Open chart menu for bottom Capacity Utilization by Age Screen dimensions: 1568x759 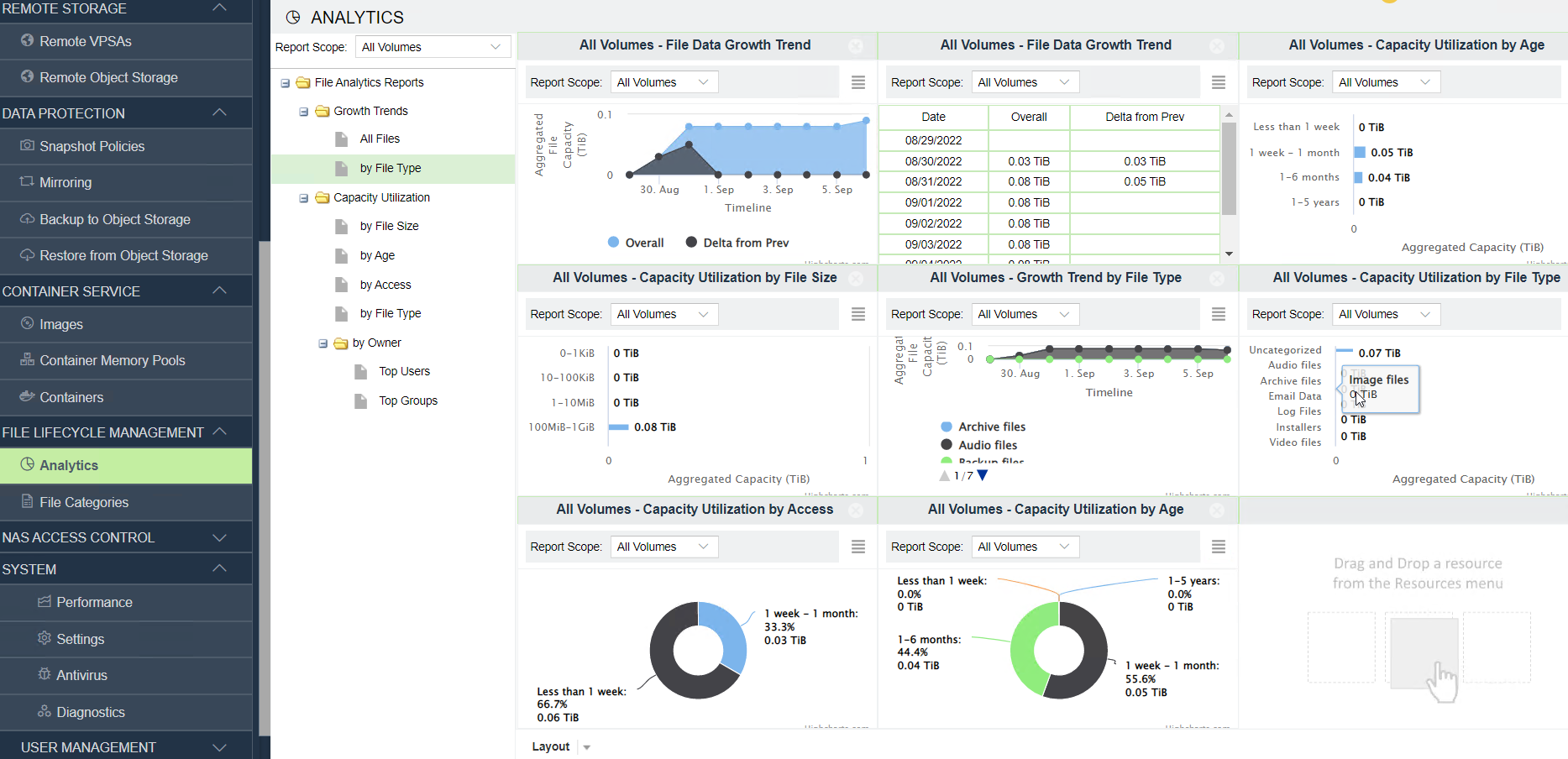pyautogui.click(x=1219, y=547)
